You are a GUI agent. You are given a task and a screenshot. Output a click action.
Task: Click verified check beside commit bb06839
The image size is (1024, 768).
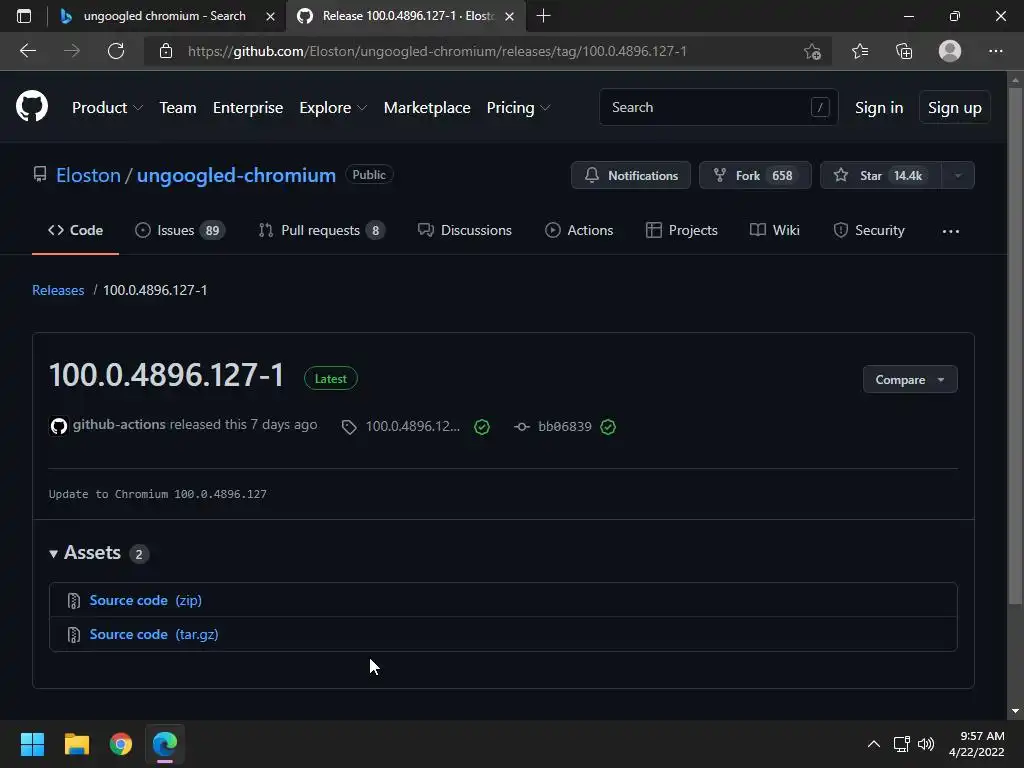click(x=608, y=427)
